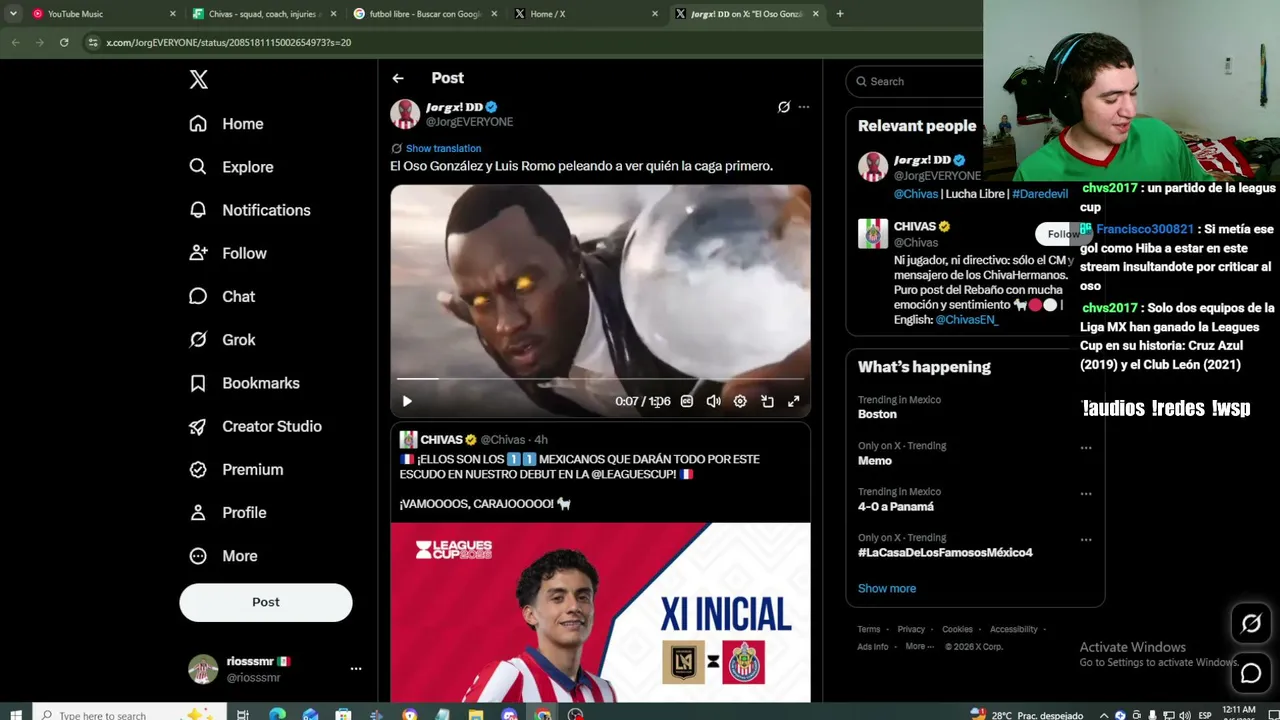Enter video fullscreen mode

click(794, 401)
